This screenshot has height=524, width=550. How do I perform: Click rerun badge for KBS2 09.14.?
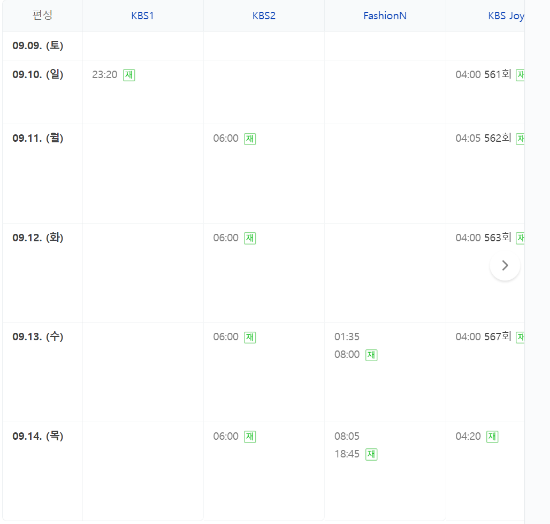click(x=250, y=437)
